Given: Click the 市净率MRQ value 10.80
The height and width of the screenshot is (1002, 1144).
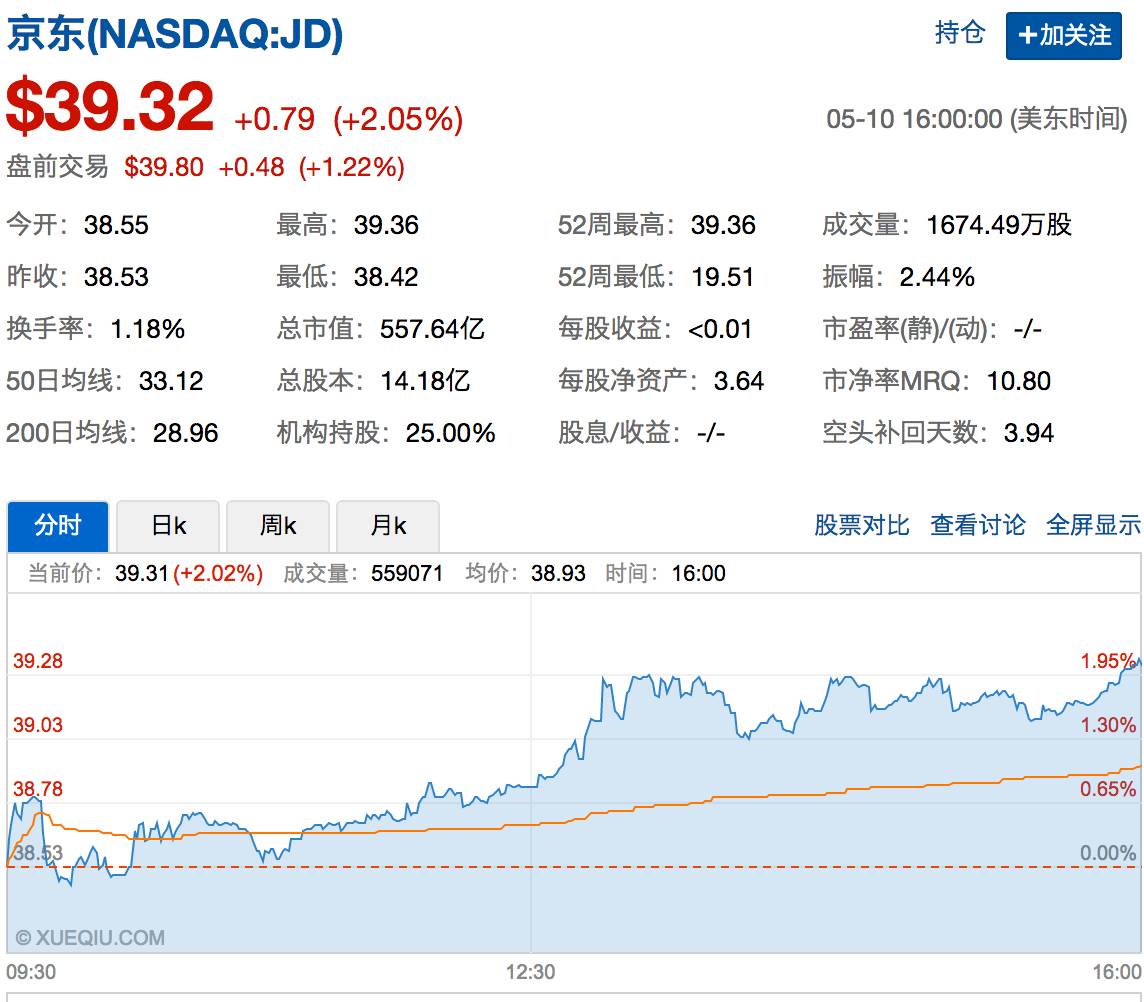Looking at the screenshot, I should [x=1019, y=380].
